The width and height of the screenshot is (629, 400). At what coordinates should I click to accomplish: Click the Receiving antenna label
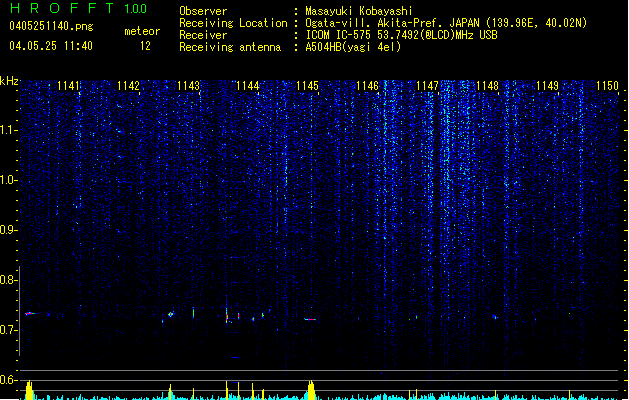230,47
